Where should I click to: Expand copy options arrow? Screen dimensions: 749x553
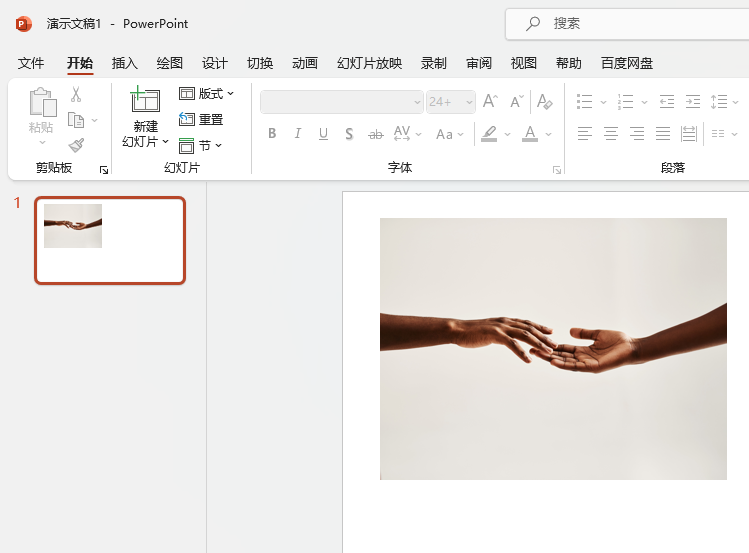(x=94, y=120)
